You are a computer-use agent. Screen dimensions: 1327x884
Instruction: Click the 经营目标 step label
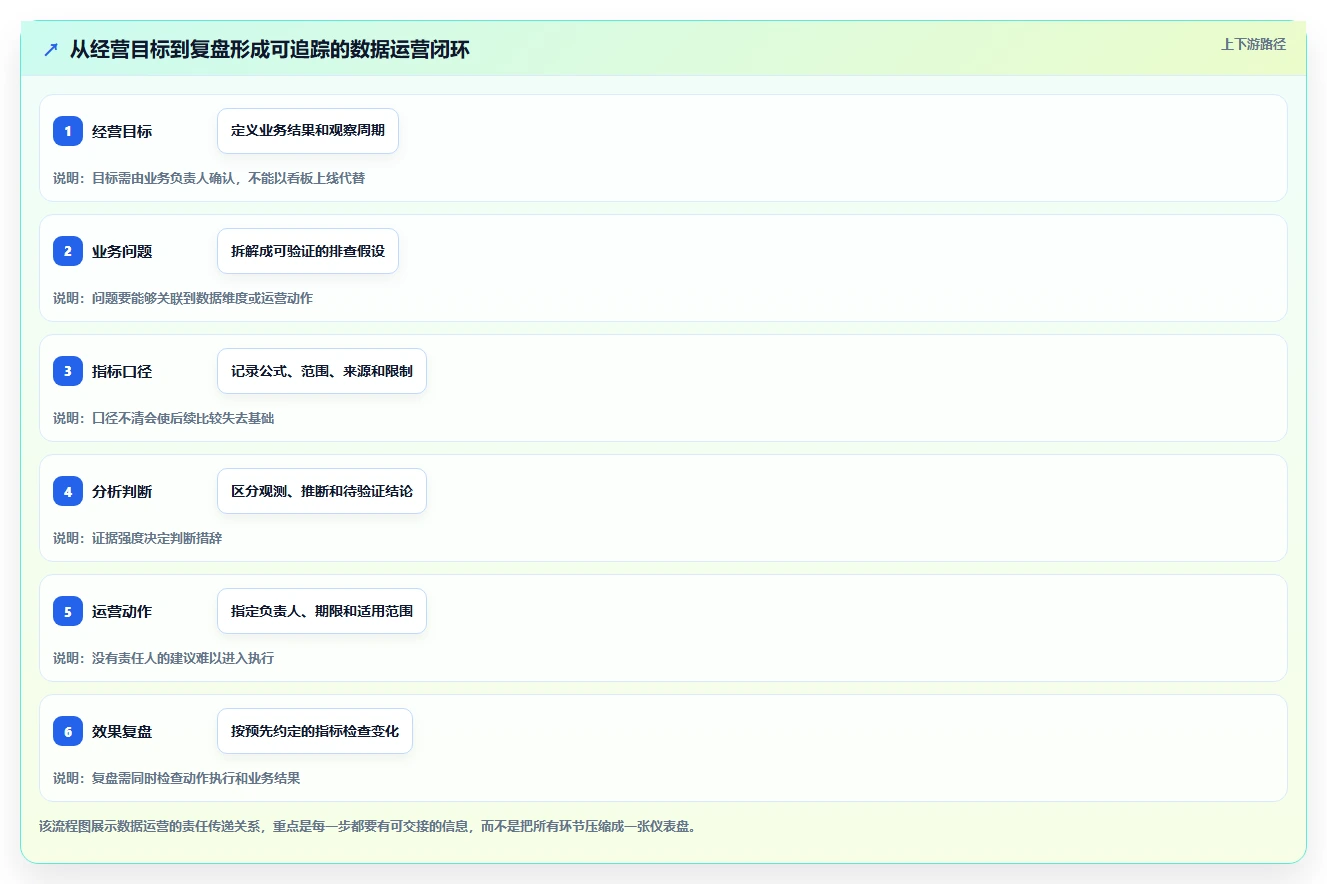tap(122, 131)
